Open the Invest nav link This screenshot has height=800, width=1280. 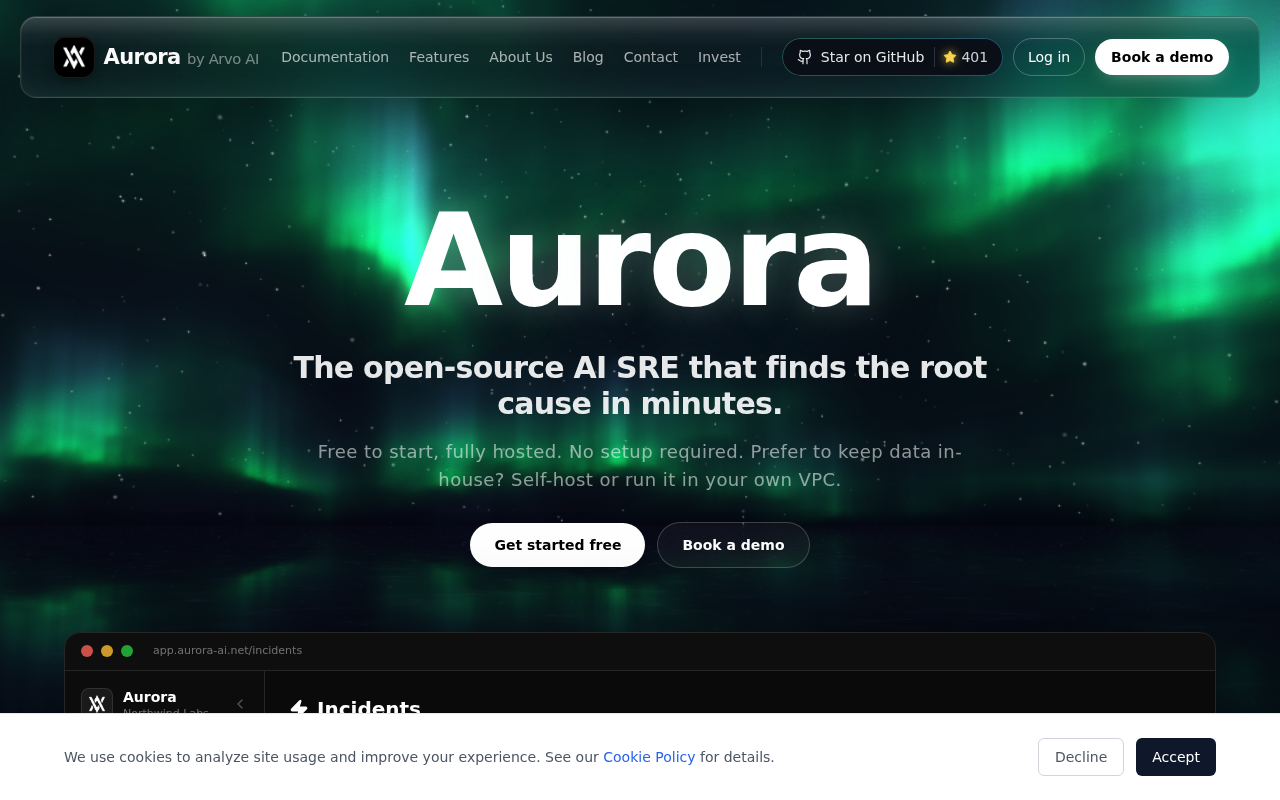[x=719, y=57]
